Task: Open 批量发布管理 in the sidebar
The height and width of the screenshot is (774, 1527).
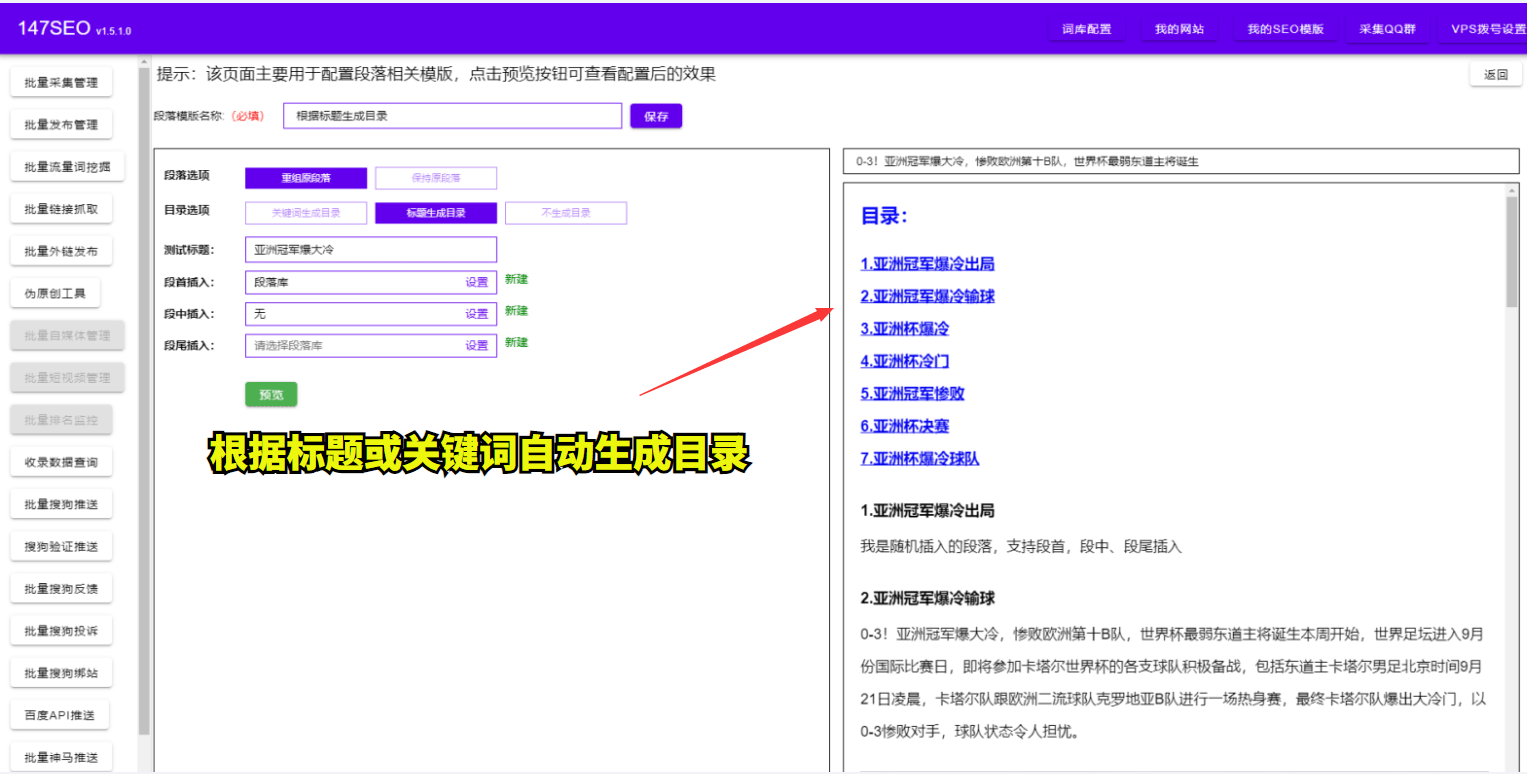Action: tap(61, 125)
